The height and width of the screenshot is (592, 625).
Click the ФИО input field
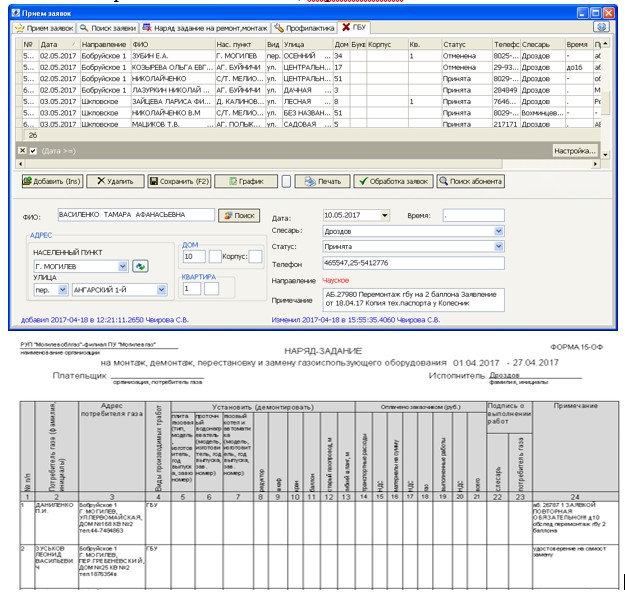pyautogui.click(x=136, y=215)
